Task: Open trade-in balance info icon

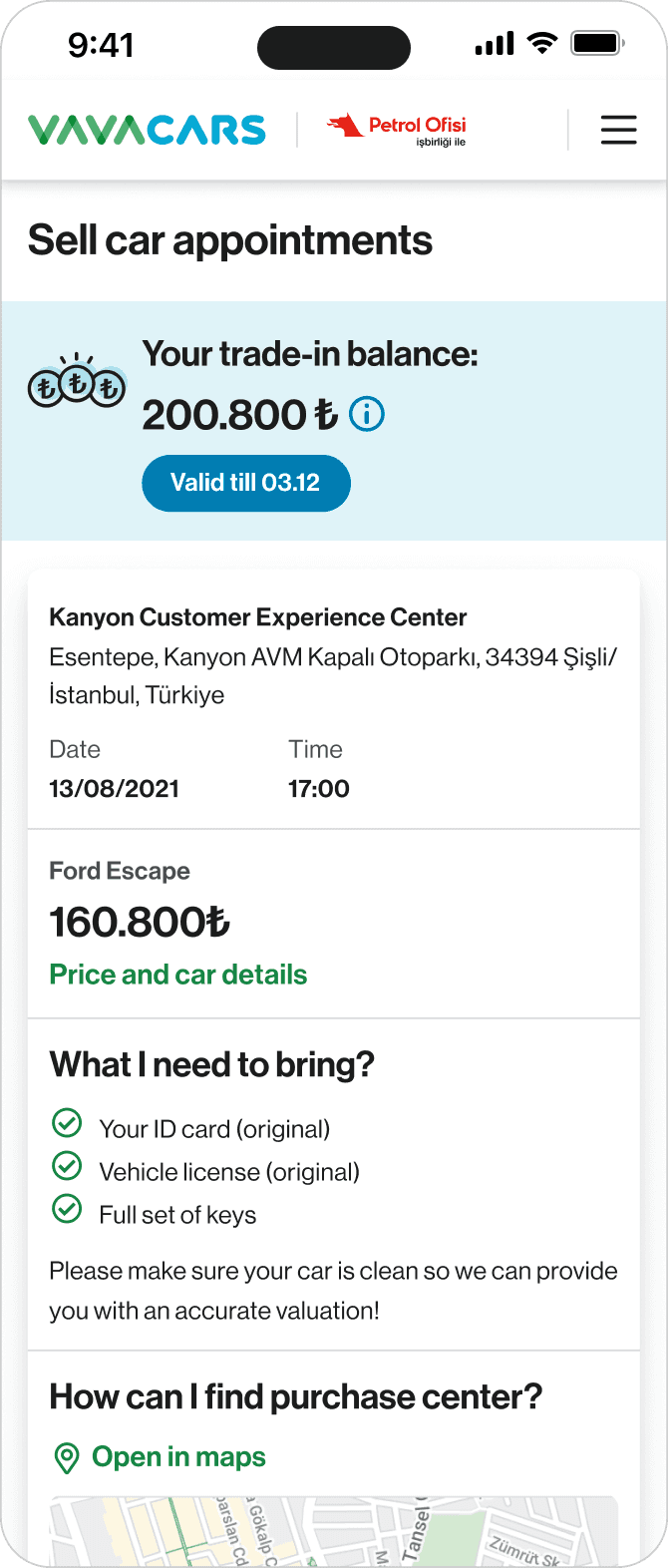Action: click(367, 414)
